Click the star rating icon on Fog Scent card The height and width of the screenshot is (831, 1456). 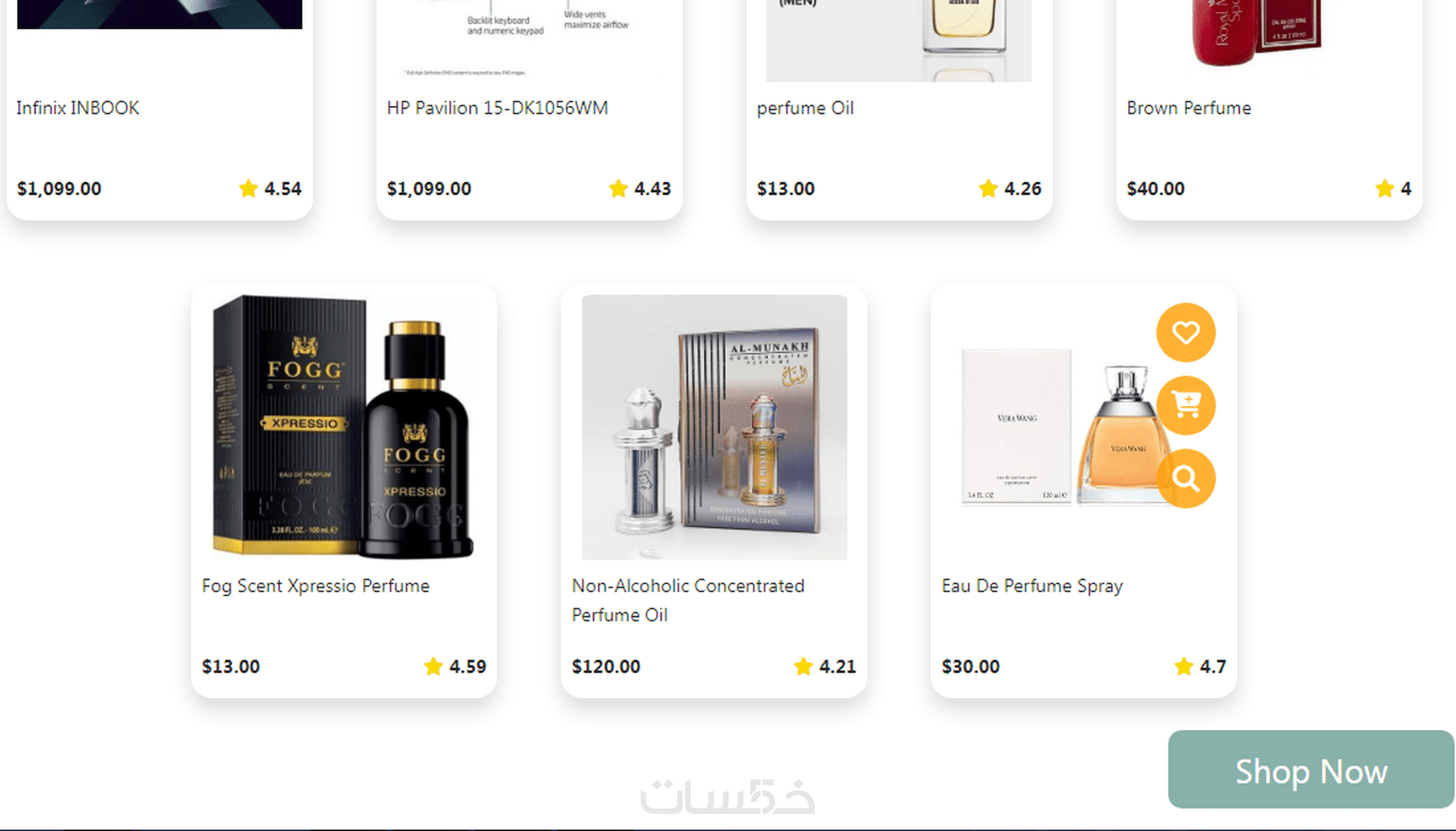433,666
